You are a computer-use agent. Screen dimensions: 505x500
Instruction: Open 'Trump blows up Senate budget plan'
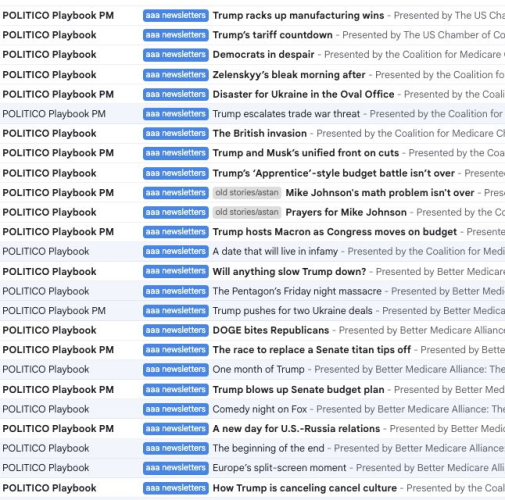pyautogui.click(x=298, y=390)
